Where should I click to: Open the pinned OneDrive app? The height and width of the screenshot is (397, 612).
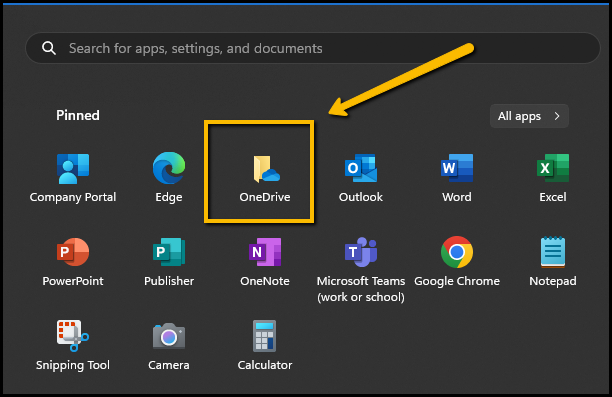click(x=265, y=178)
